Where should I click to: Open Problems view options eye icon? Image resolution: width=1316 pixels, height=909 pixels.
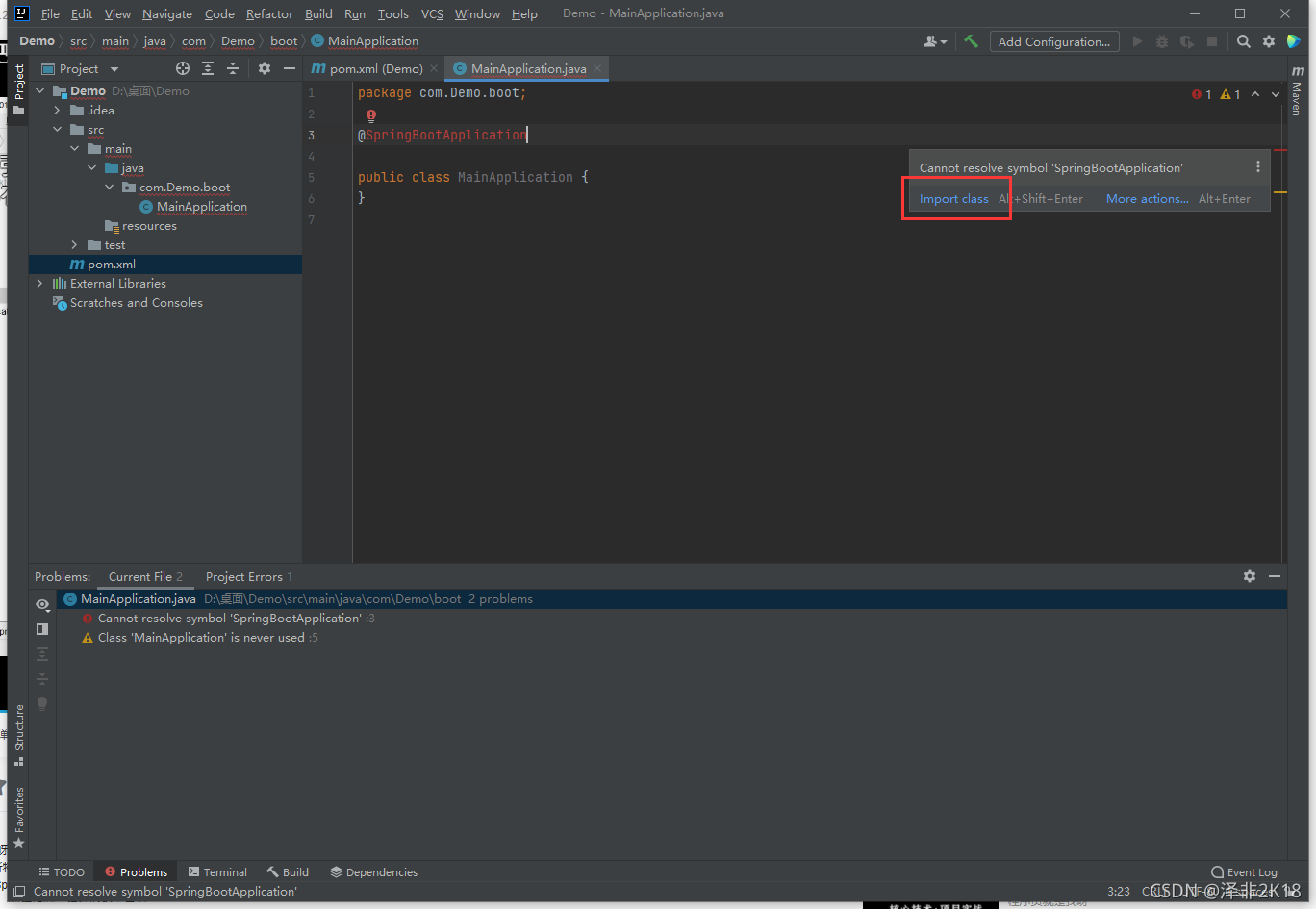pos(42,604)
